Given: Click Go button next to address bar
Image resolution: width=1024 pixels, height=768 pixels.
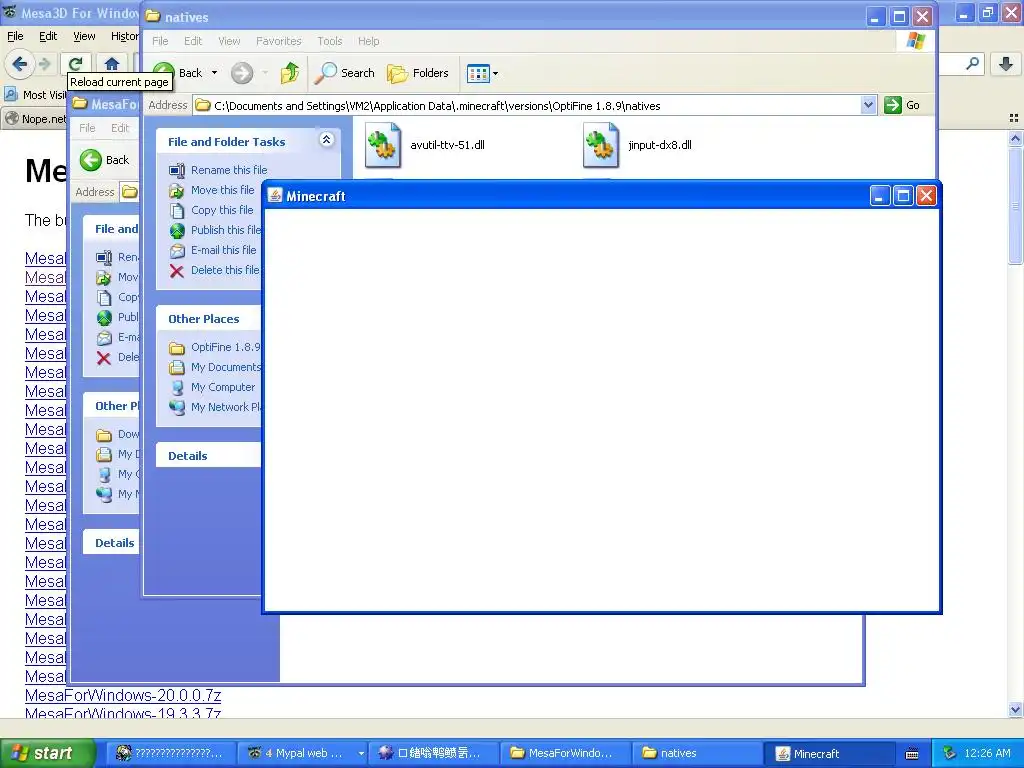Looking at the screenshot, I should coord(902,105).
